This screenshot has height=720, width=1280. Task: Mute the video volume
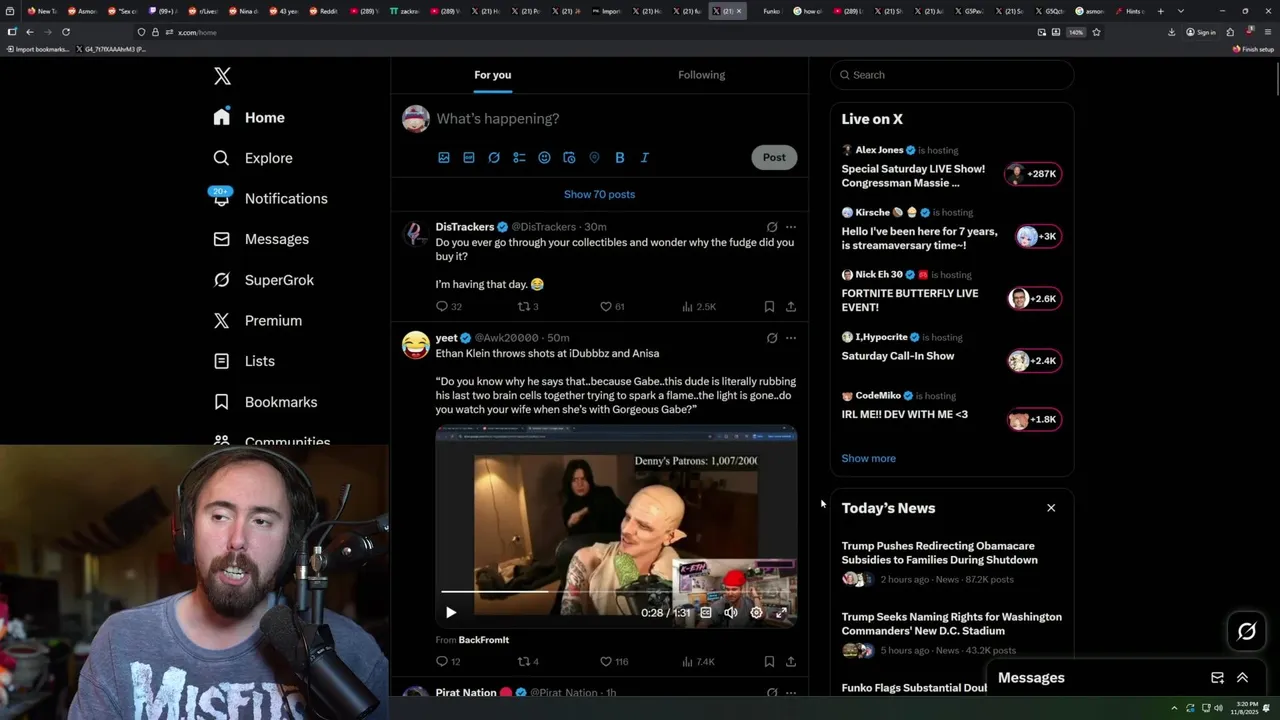[x=731, y=613]
